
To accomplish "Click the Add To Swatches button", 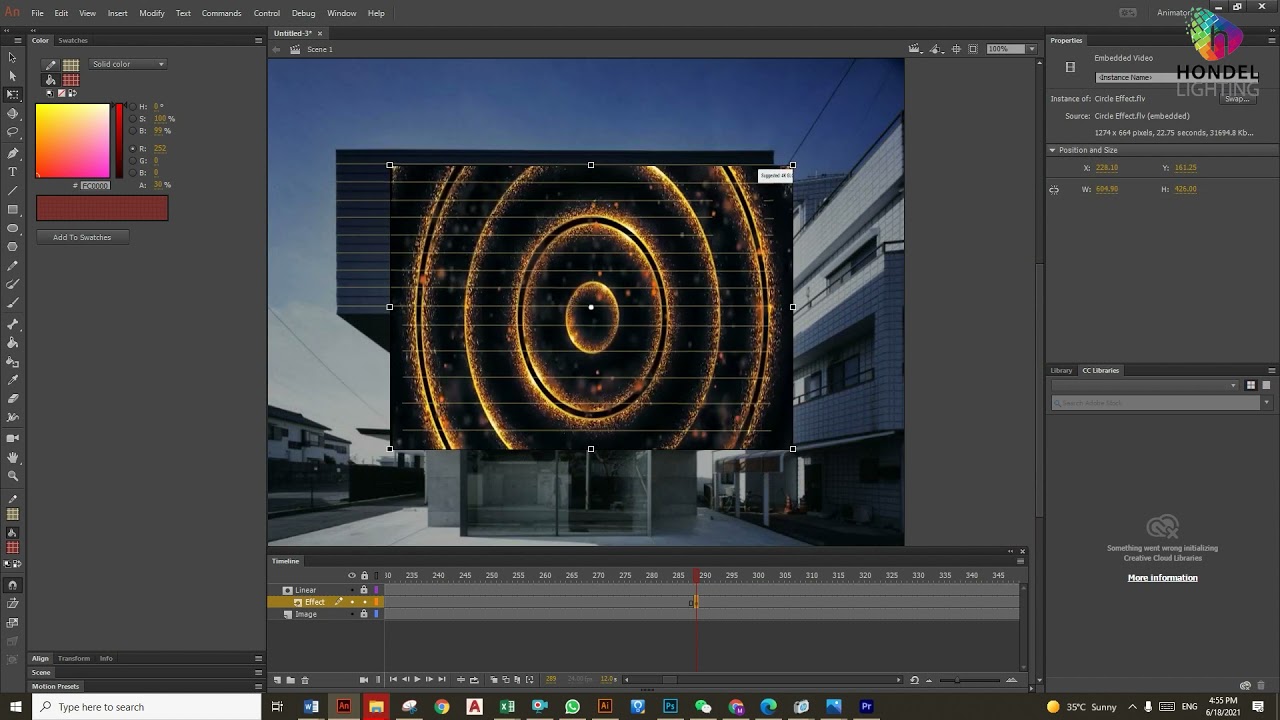I will pos(82,238).
